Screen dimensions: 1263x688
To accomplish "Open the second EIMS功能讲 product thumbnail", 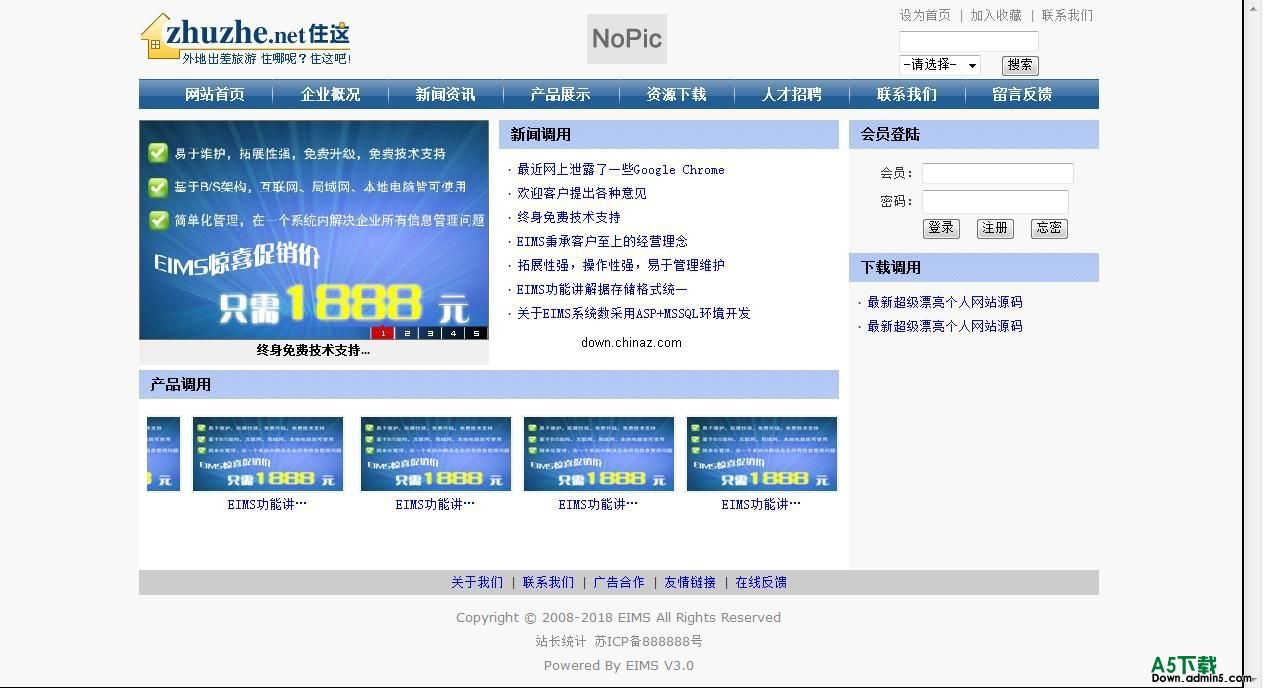I will click(435, 453).
